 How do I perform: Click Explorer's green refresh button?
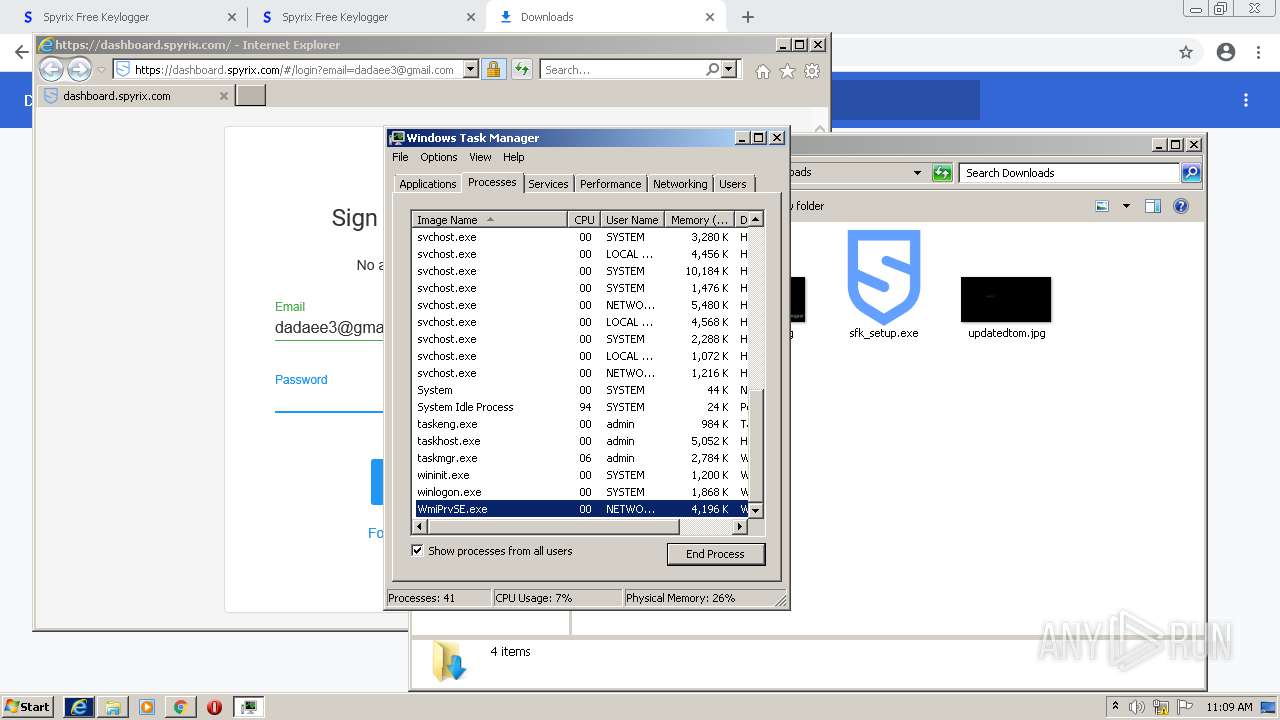click(942, 173)
